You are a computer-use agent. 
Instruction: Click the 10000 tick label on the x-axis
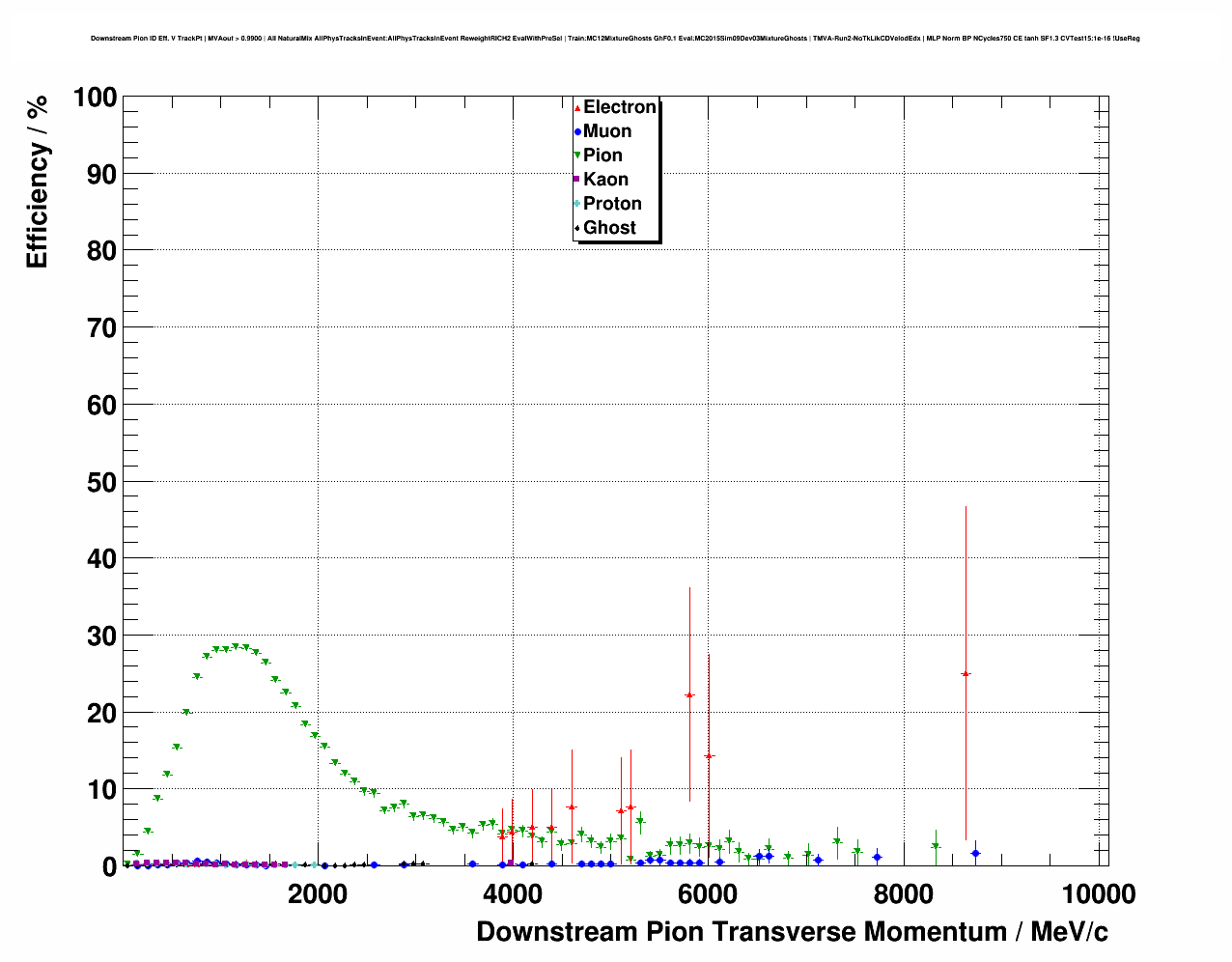1098,894
